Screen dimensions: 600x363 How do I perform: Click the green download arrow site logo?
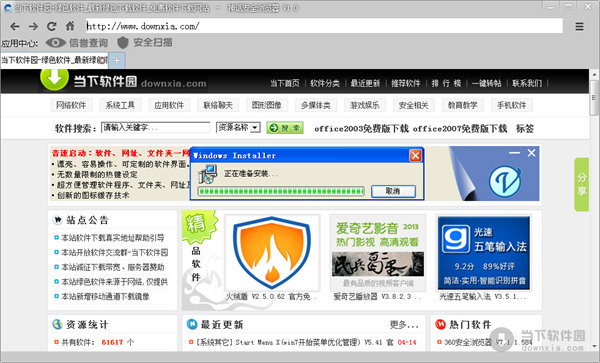(54, 79)
